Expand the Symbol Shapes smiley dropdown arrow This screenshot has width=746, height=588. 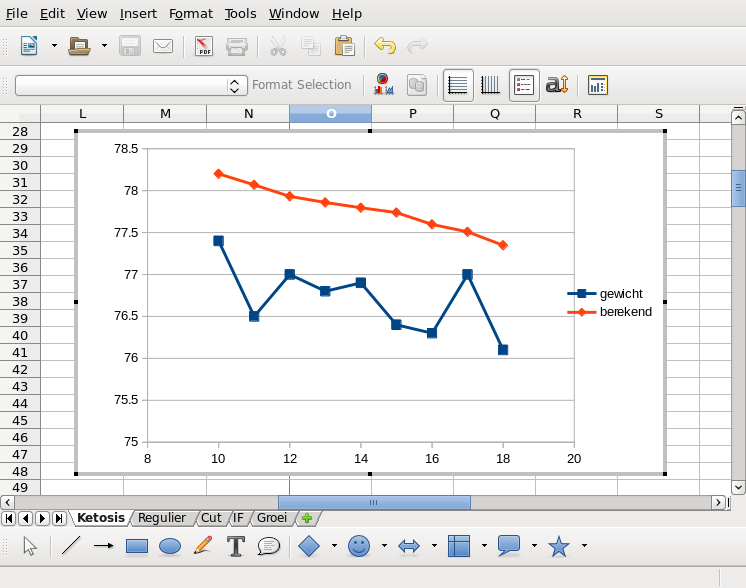point(384,546)
